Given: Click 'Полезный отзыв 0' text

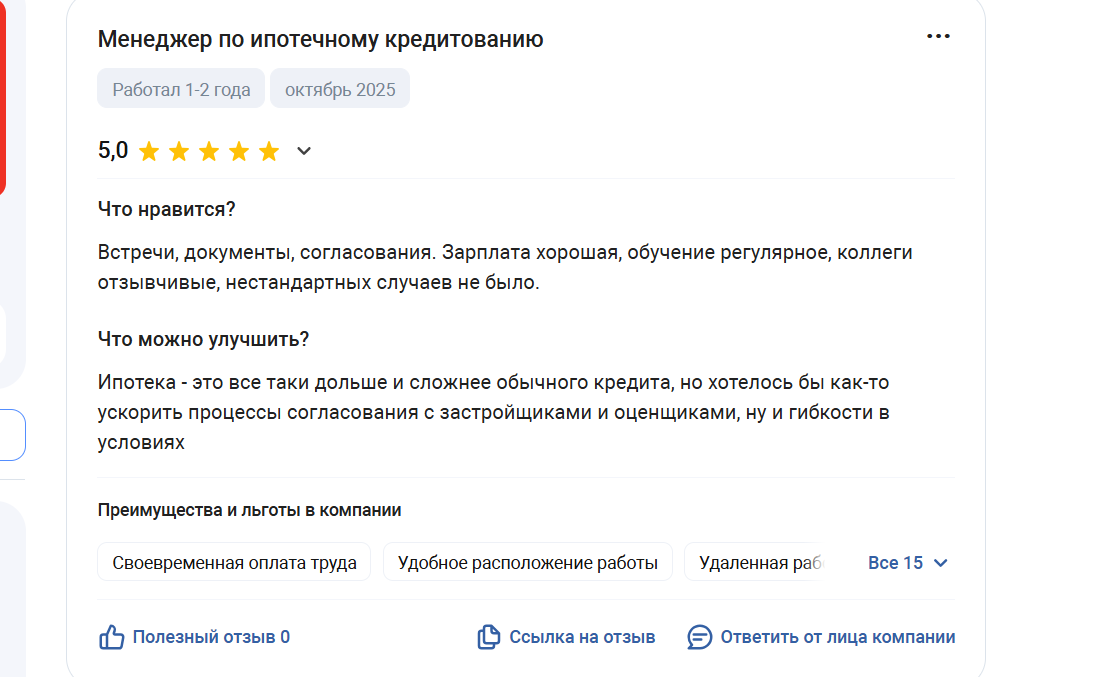Looking at the screenshot, I should 211,637.
